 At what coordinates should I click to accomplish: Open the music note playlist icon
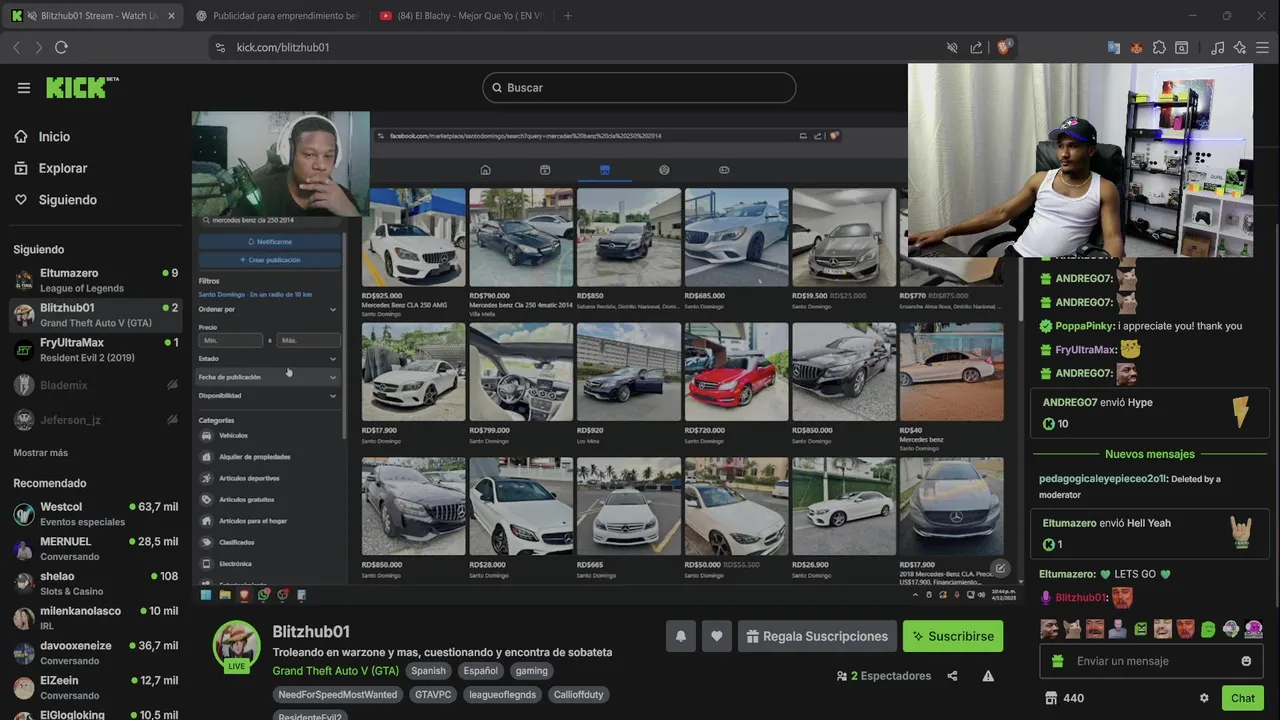pyautogui.click(x=1217, y=47)
